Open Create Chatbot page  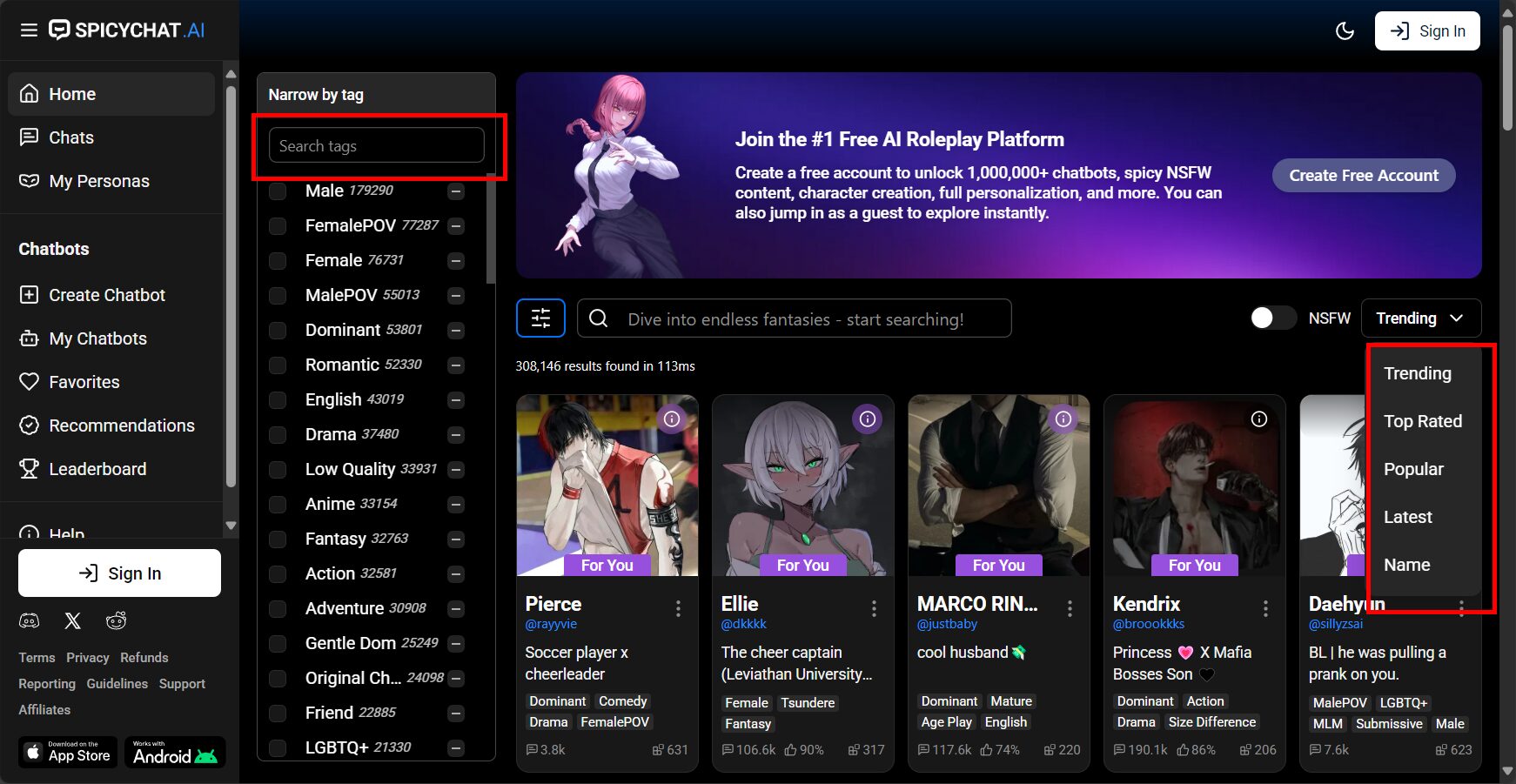coord(111,295)
